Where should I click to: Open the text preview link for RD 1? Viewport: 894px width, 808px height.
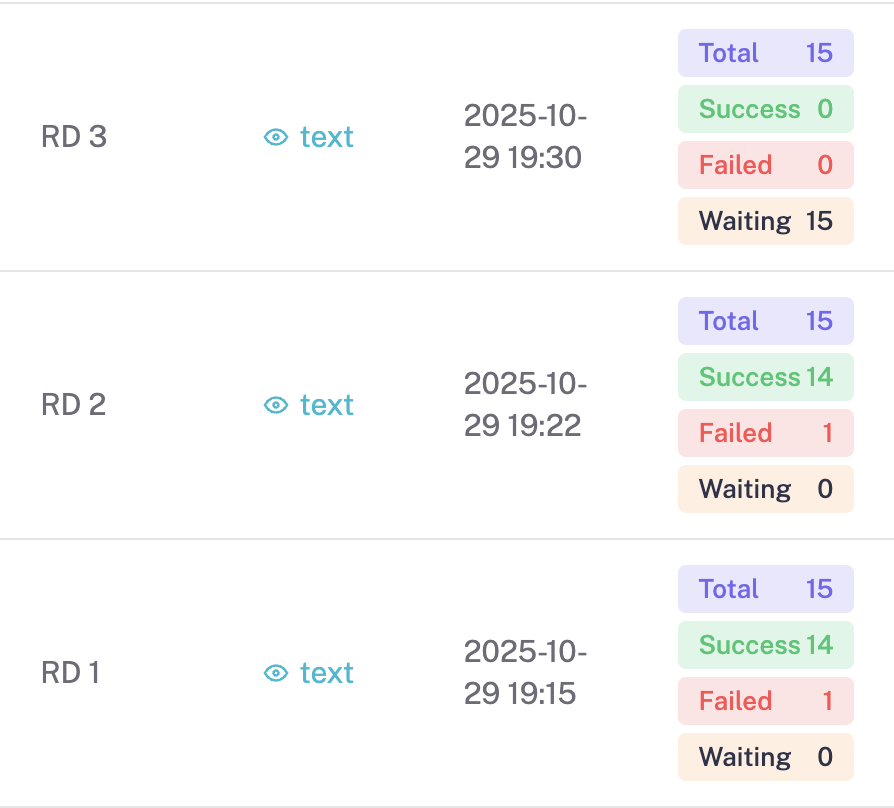[x=326, y=673]
